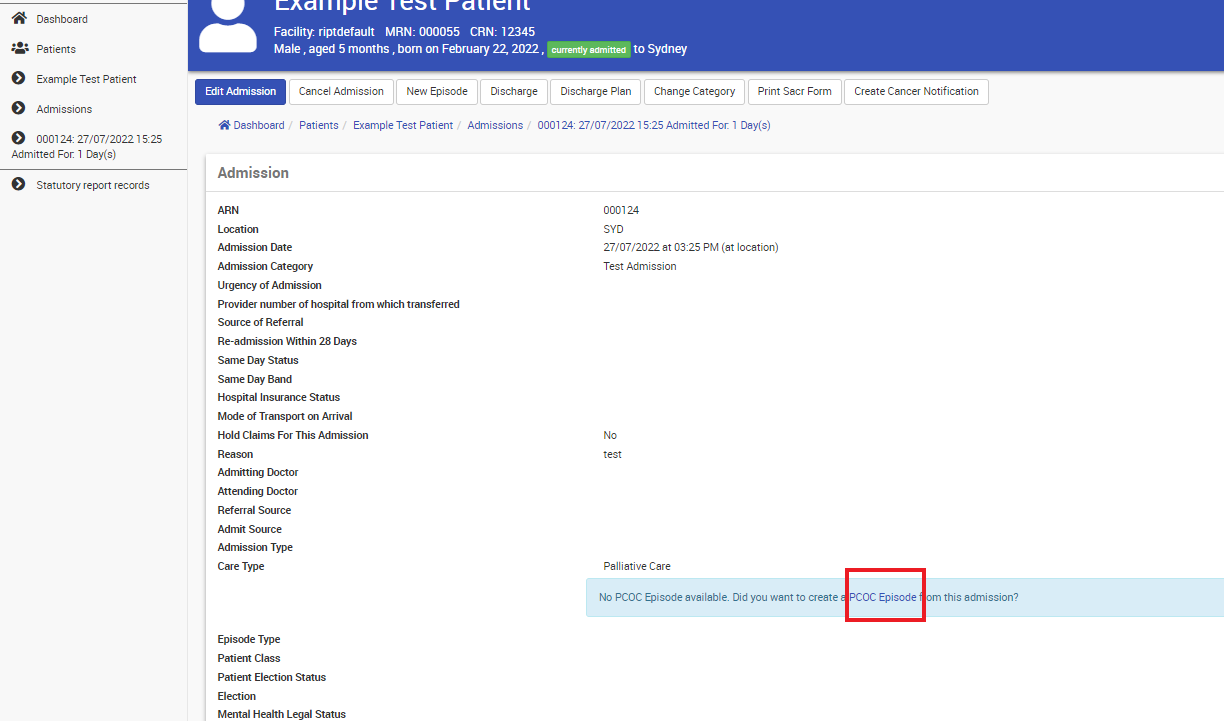
Task: Click the chevron icon beside 000124 admission entry
Action: tap(18, 139)
